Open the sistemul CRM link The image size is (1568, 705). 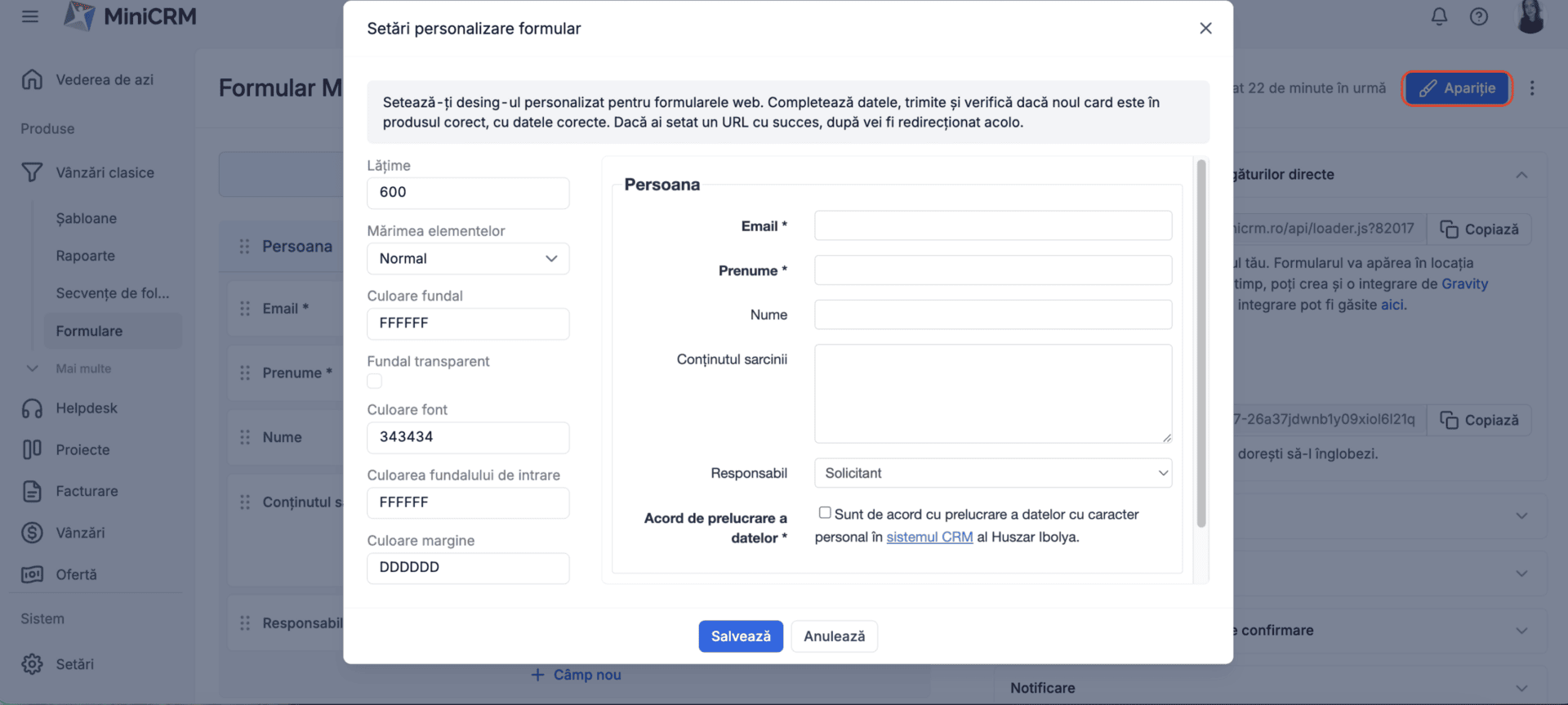click(929, 537)
